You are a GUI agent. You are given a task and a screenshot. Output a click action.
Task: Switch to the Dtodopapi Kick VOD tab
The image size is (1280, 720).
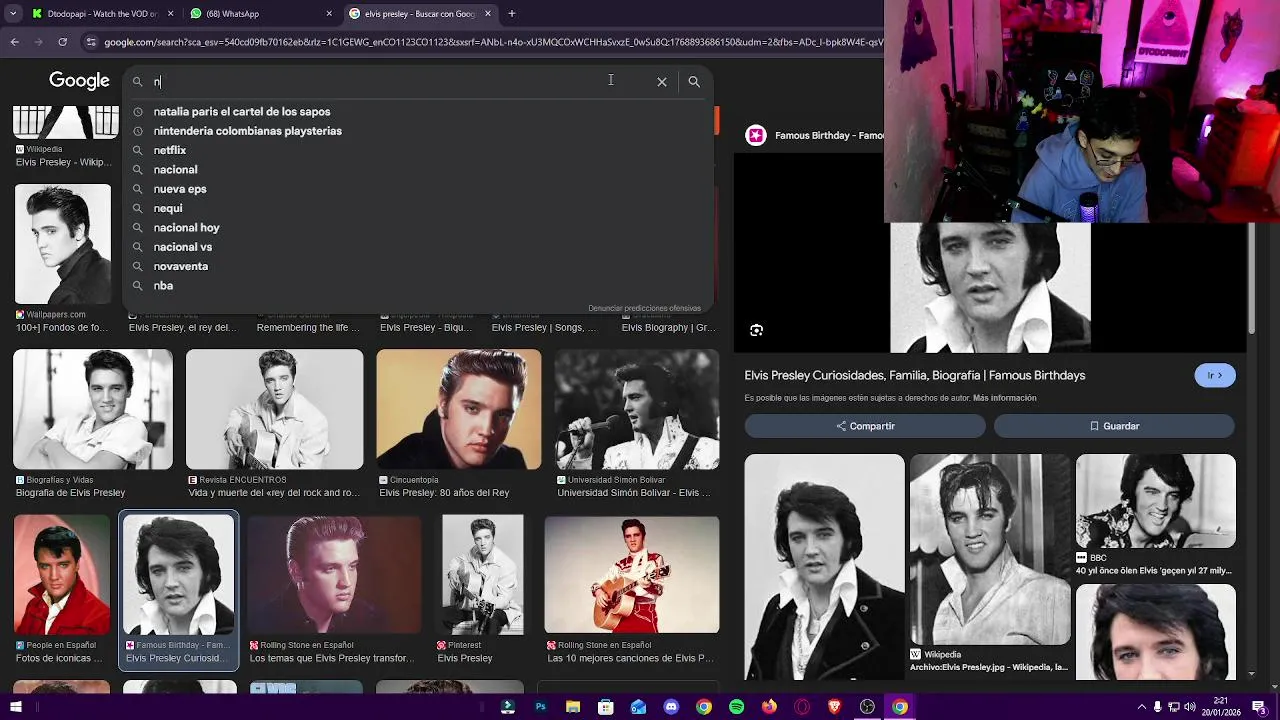click(x=102, y=14)
